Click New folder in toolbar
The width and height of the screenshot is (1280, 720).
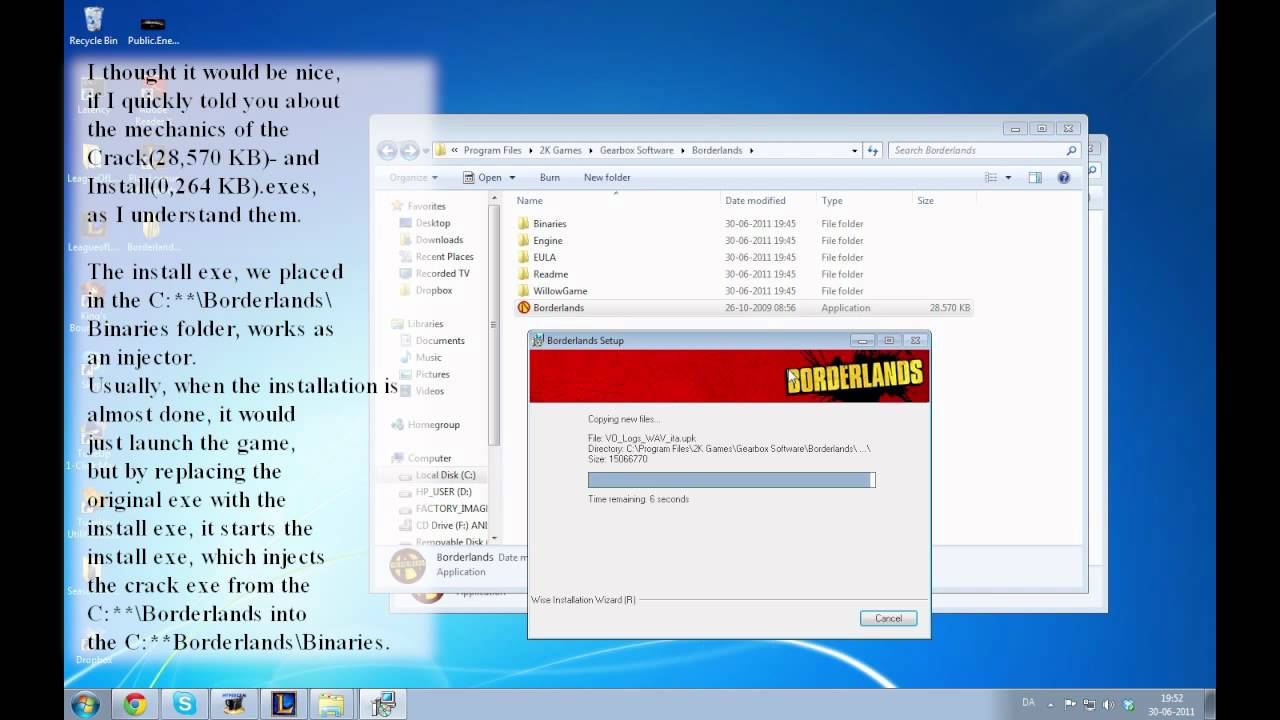pos(607,178)
